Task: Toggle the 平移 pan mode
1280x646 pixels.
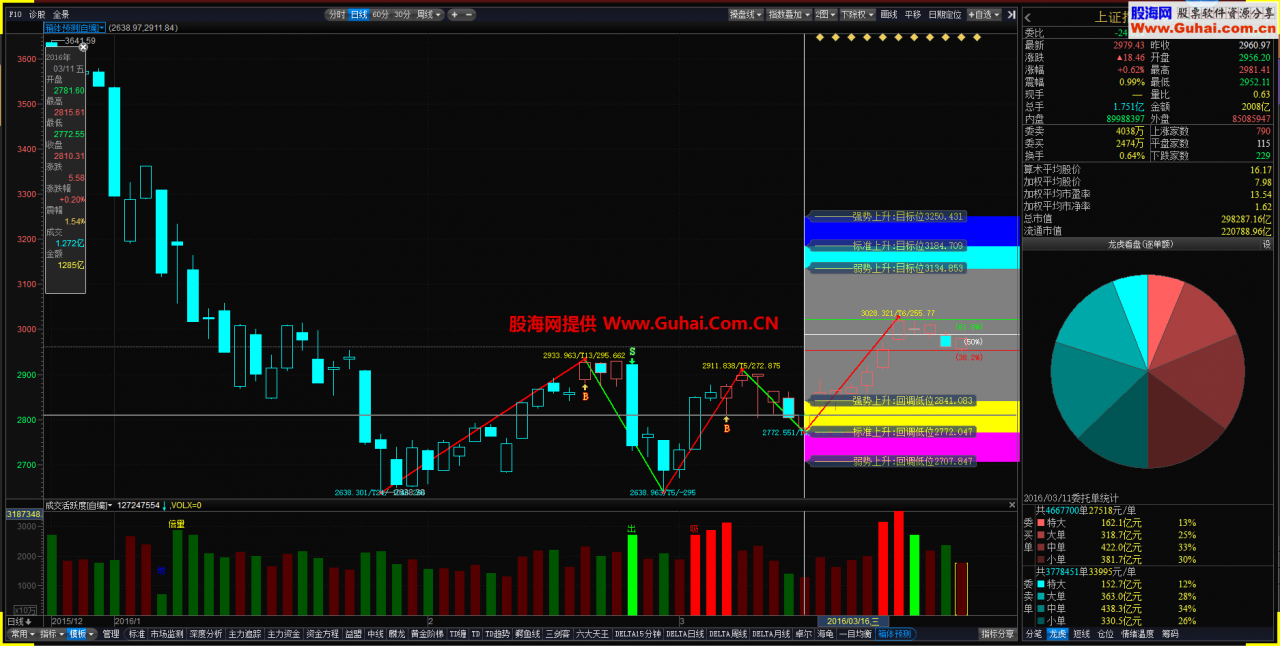Action: 912,15
